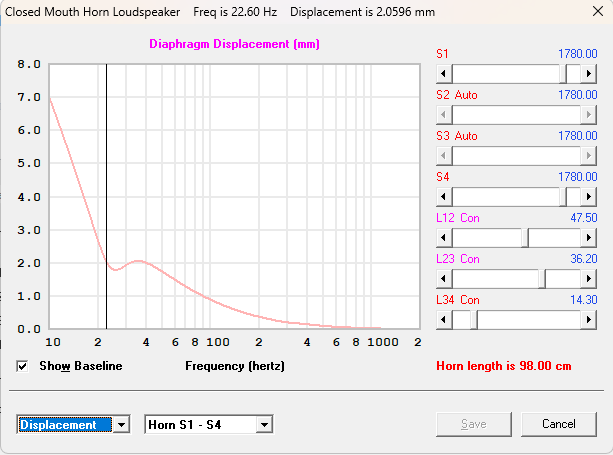Click the Diaphragm Displacement chart title
This screenshot has height=455, width=613.
[x=235, y=44]
